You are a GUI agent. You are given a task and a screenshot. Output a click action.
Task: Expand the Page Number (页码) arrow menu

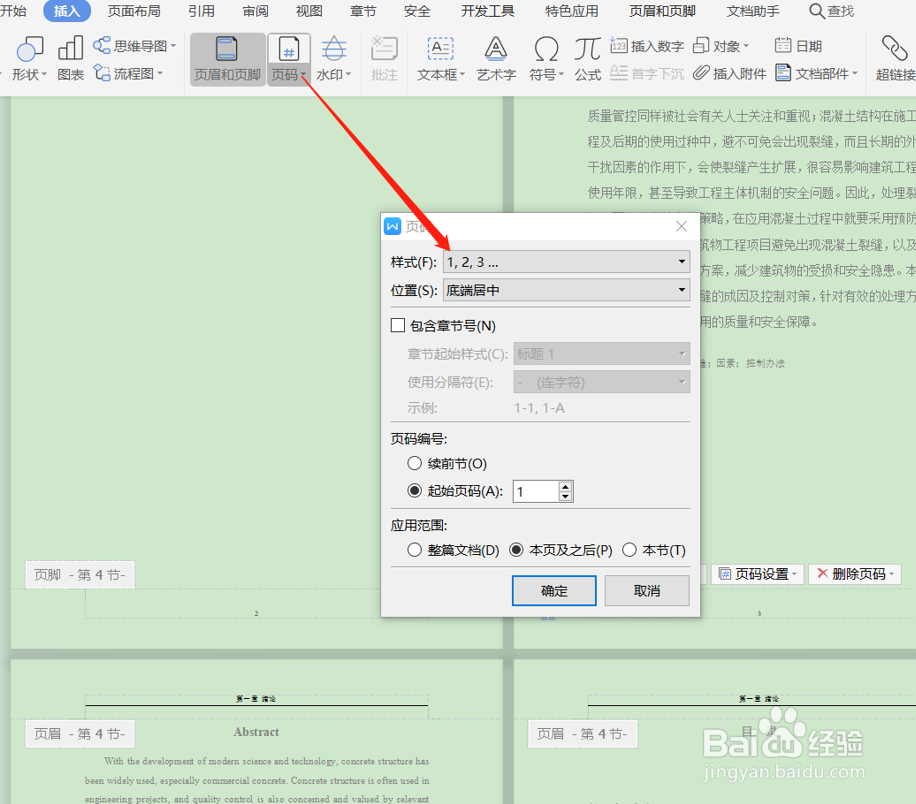click(303, 74)
